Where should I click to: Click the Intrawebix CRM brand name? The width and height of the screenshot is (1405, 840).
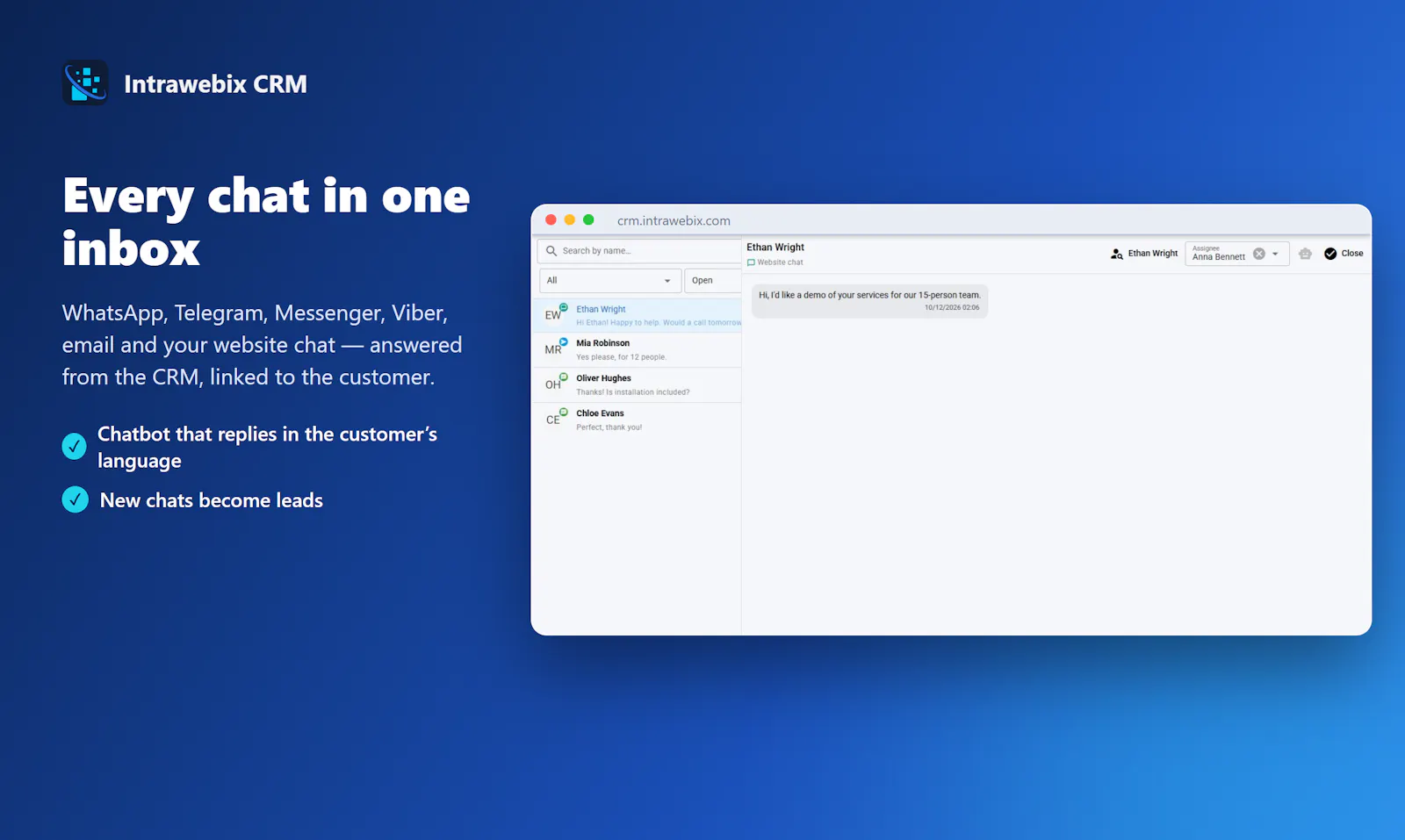(215, 84)
